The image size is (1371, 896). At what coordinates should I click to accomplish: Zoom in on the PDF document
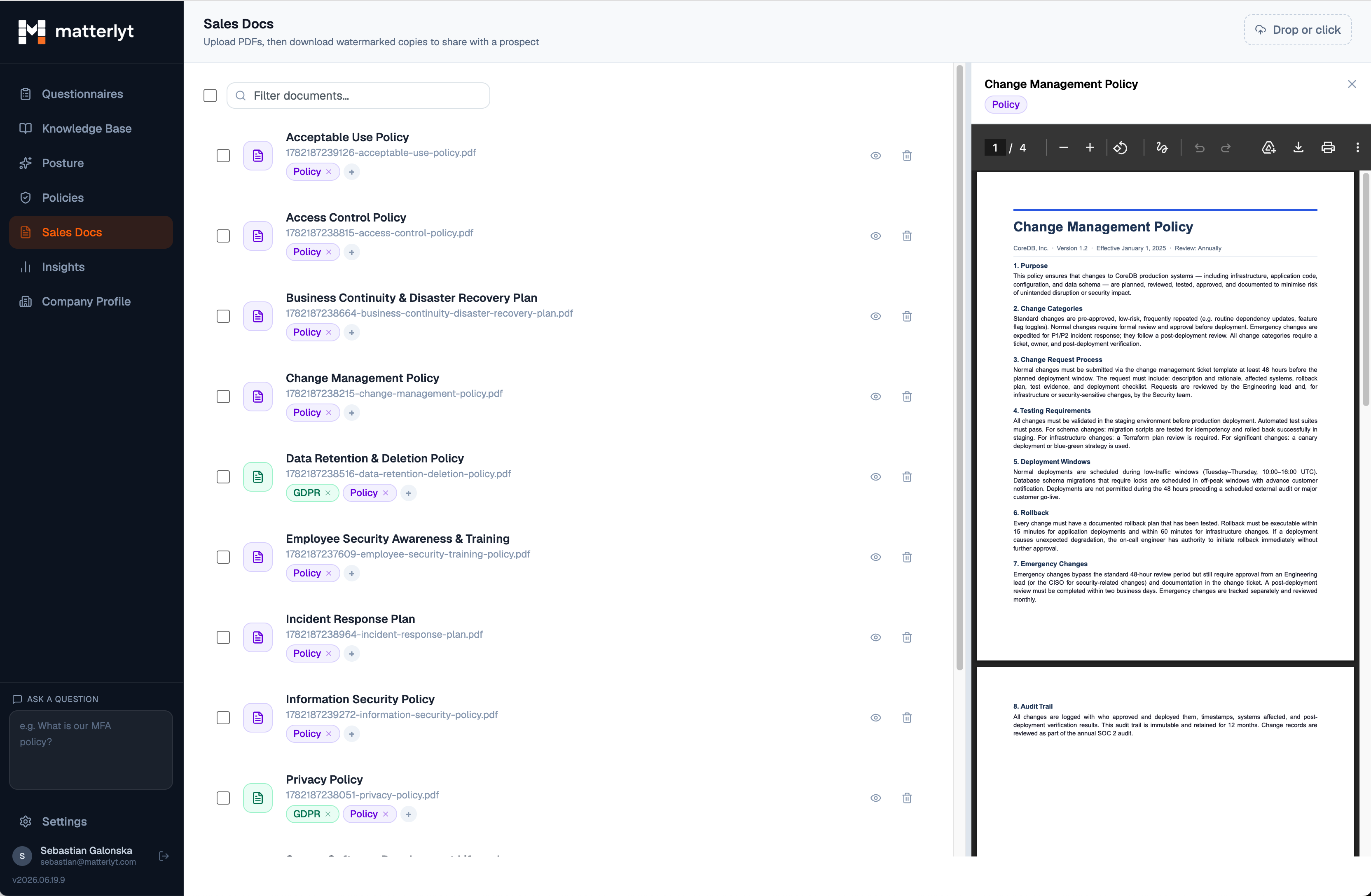click(1090, 148)
